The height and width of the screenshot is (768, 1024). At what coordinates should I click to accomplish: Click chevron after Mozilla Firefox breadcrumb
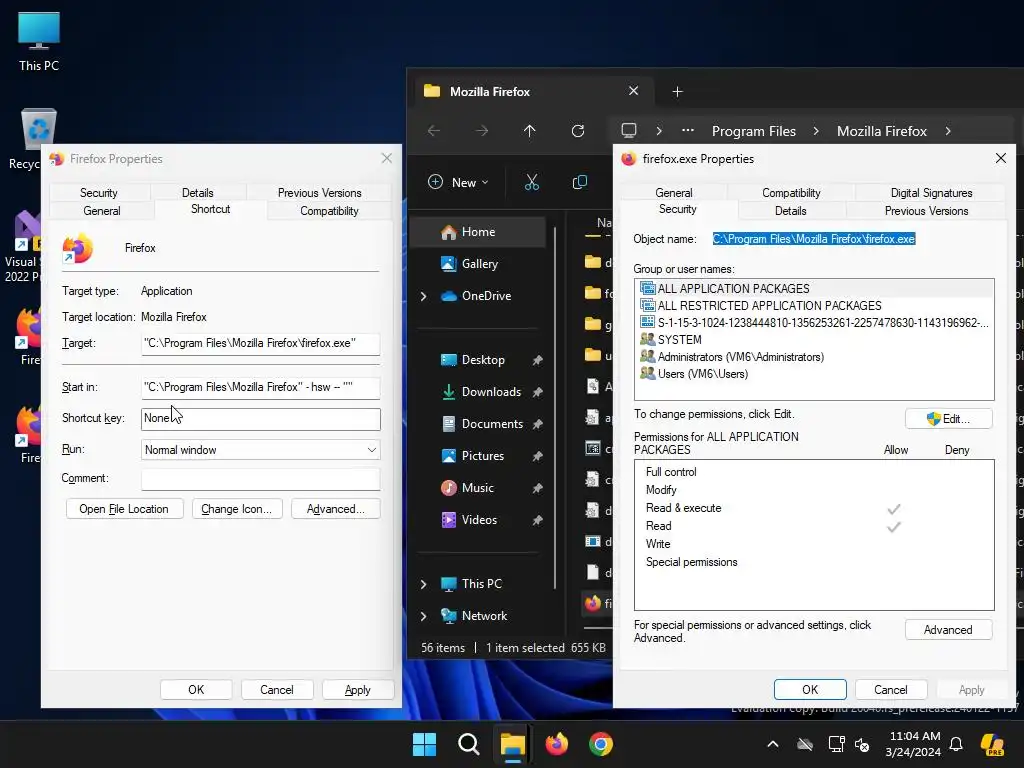[x=948, y=131]
